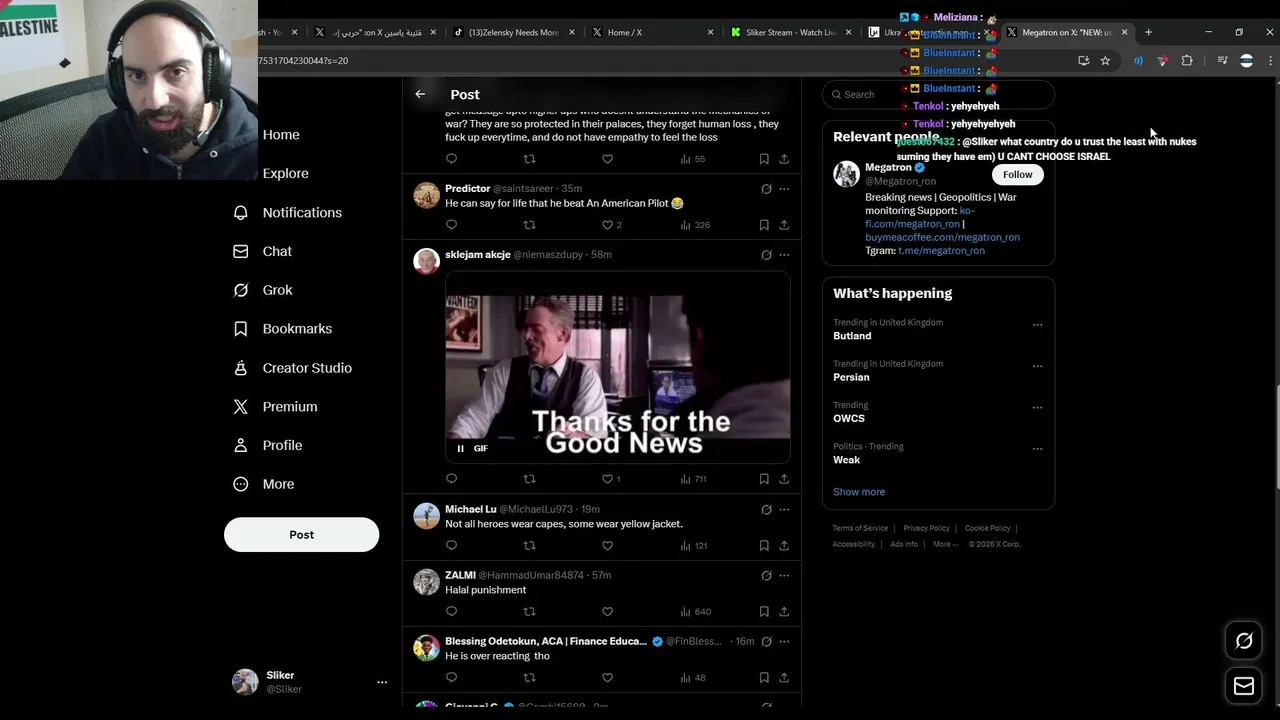Open options for OWCS trend

click(1037, 407)
